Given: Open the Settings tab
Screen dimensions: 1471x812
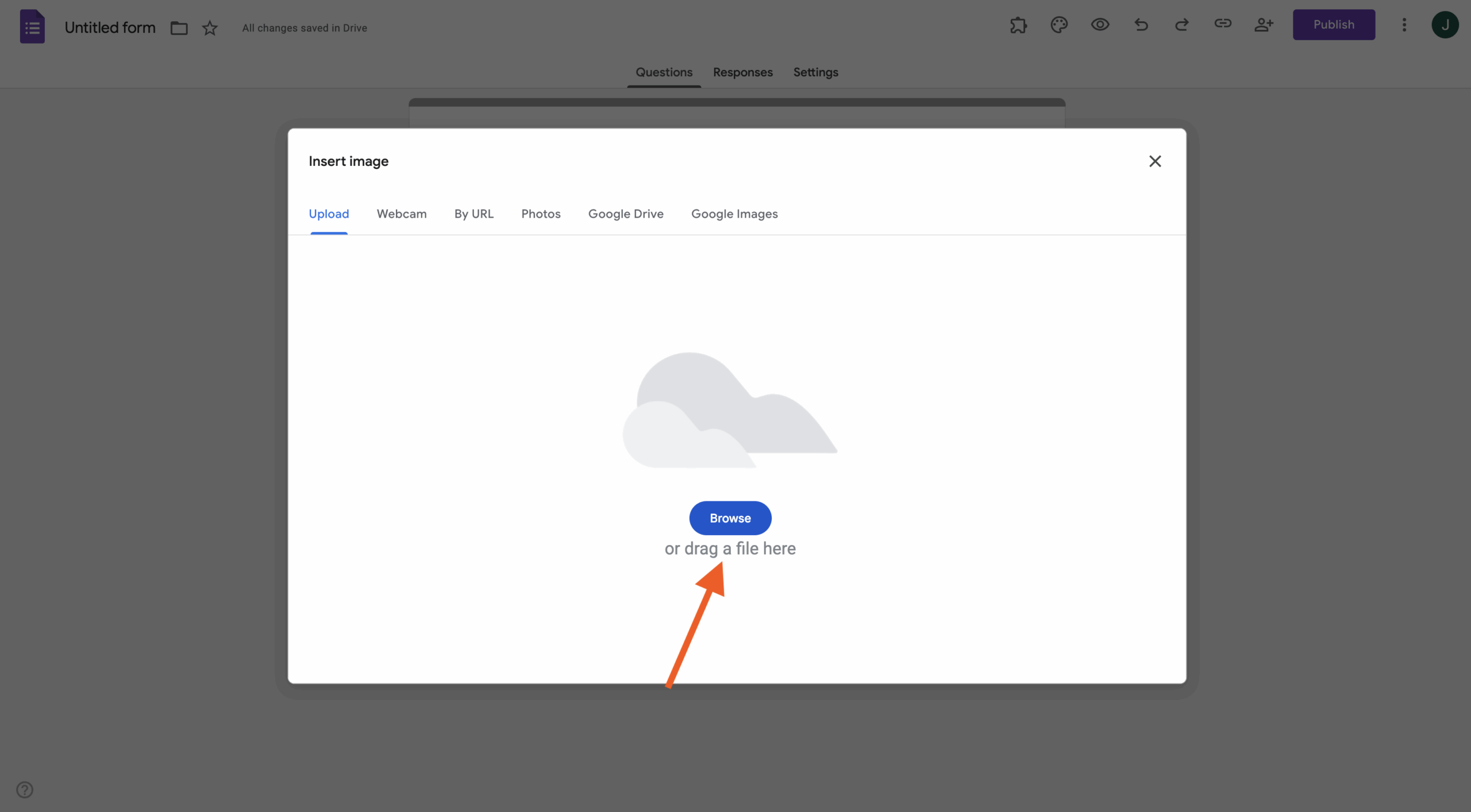Looking at the screenshot, I should 815,72.
